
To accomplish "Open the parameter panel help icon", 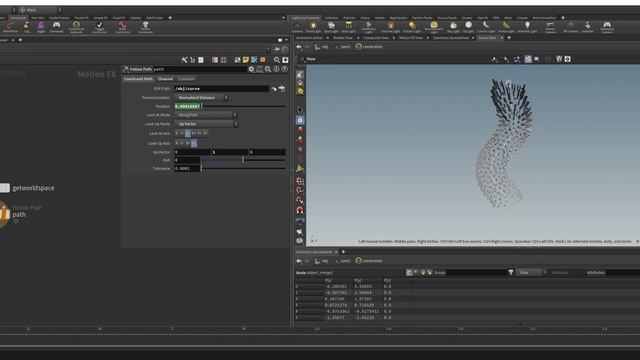I will 284,69.
